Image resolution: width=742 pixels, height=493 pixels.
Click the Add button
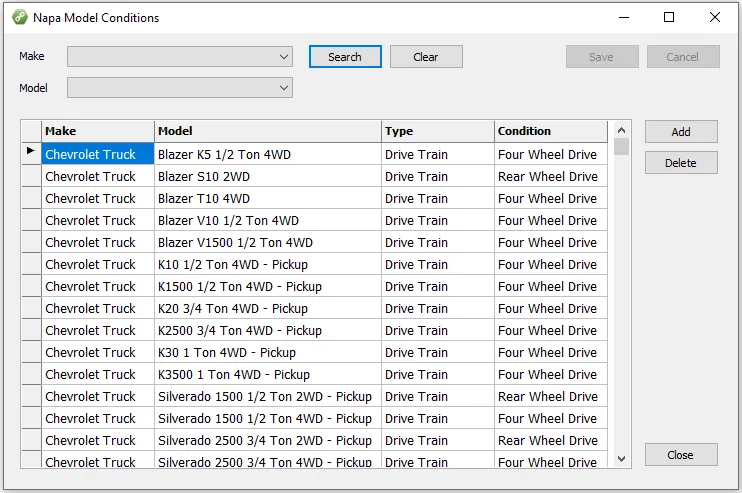(x=681, y=132)
